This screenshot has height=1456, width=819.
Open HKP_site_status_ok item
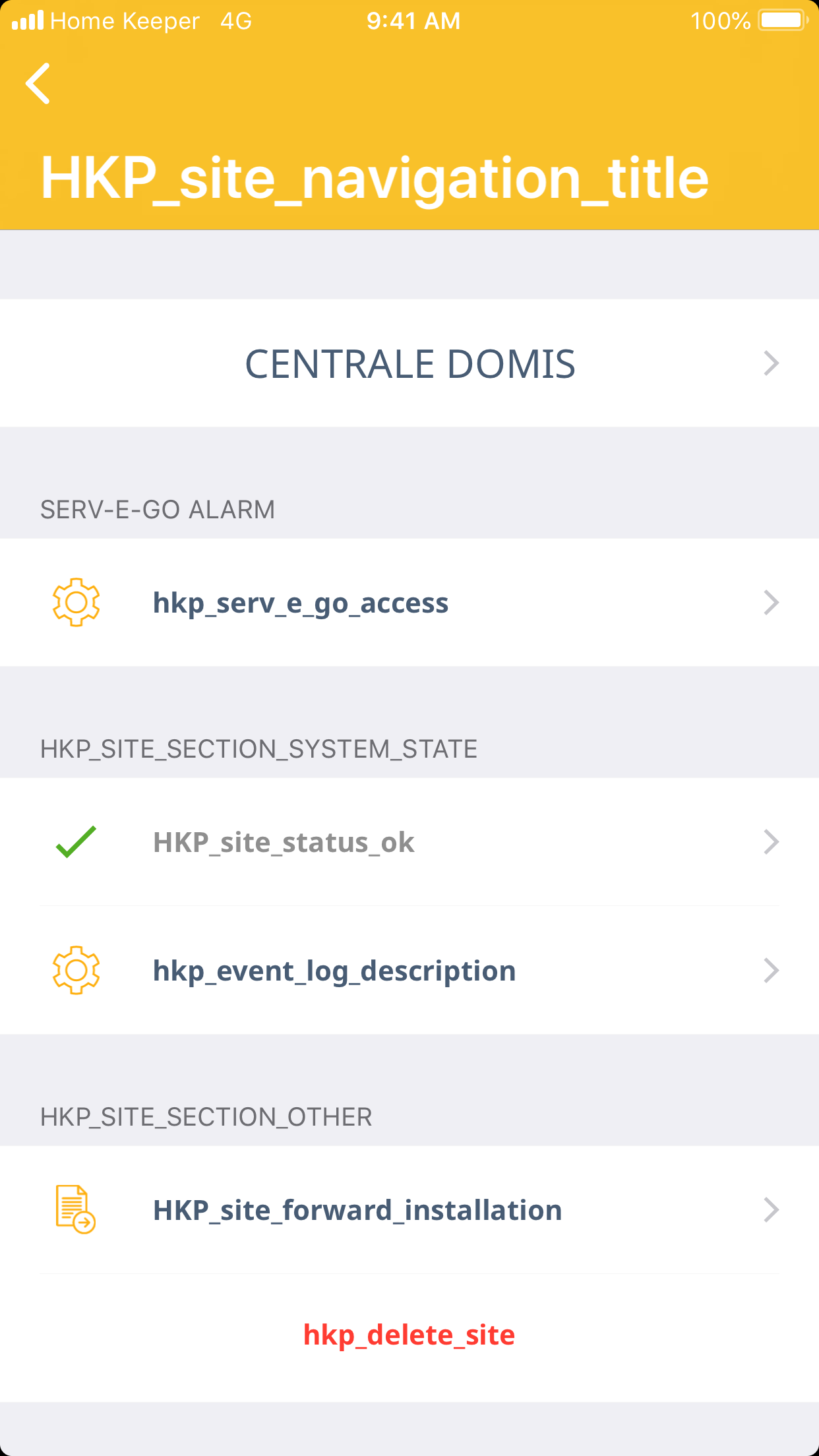click(x=284, y=843)
